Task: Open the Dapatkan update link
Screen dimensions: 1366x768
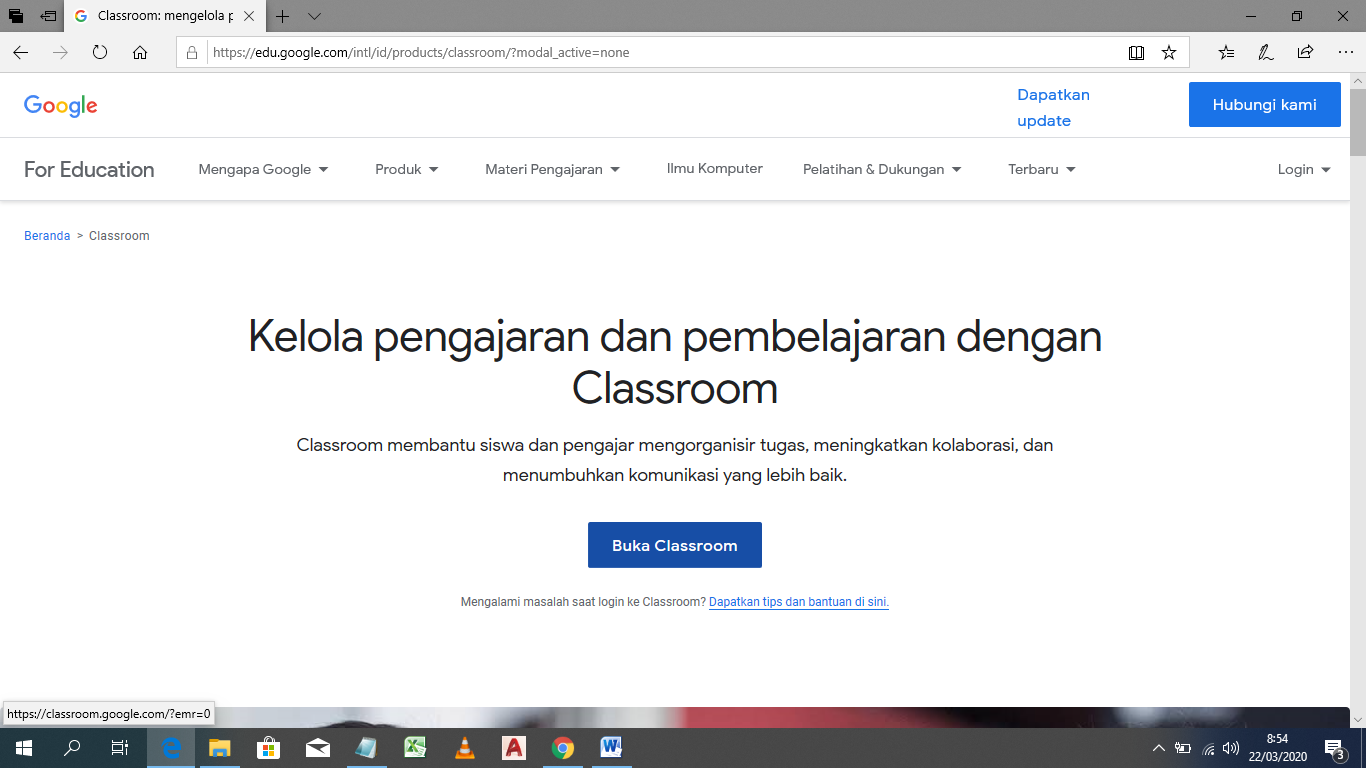Action: (1053, 108)
